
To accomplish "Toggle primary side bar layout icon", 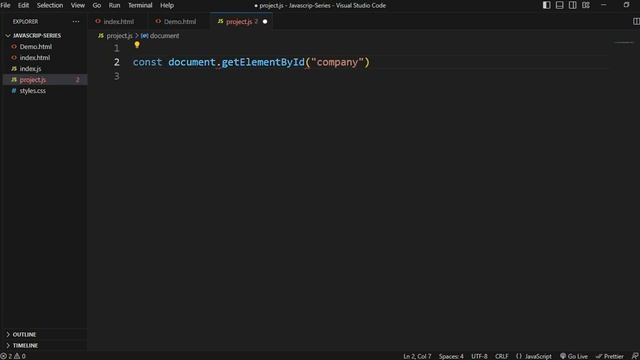I will pos(547,5).
